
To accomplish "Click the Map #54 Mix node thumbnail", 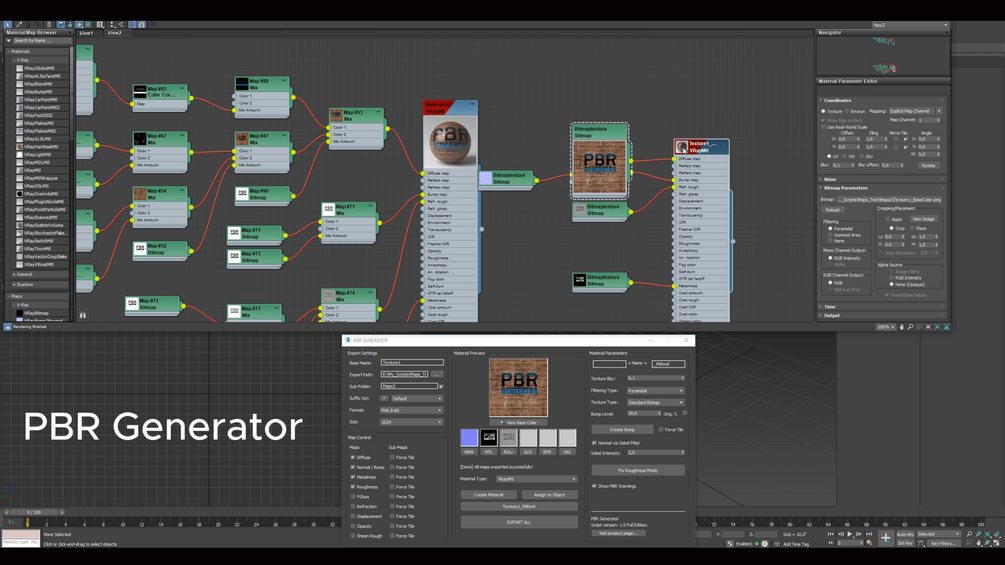I will tap(140, 194).
